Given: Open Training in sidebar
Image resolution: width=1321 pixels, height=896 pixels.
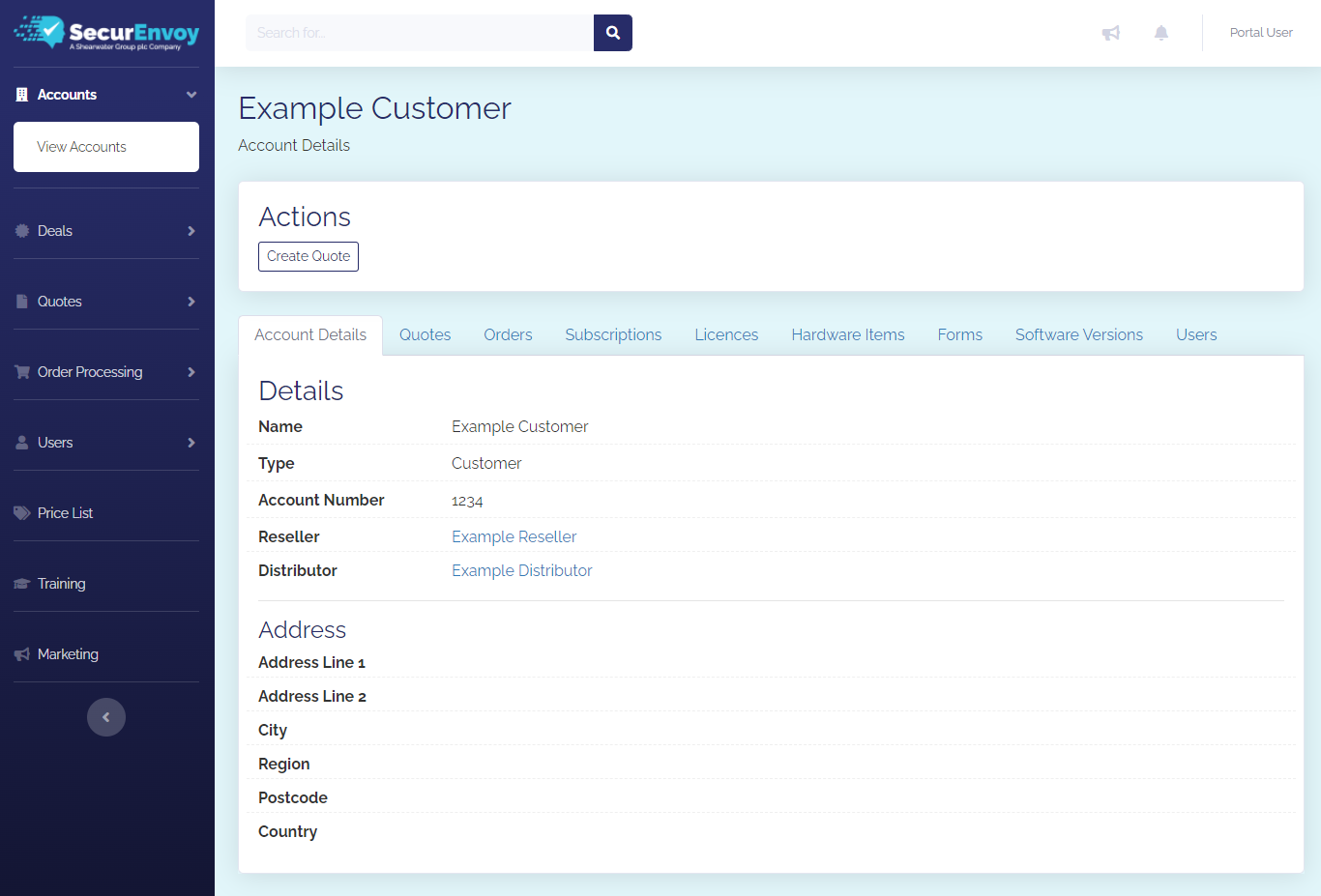Looking at the screenshot, I should (x=61, y=584).
